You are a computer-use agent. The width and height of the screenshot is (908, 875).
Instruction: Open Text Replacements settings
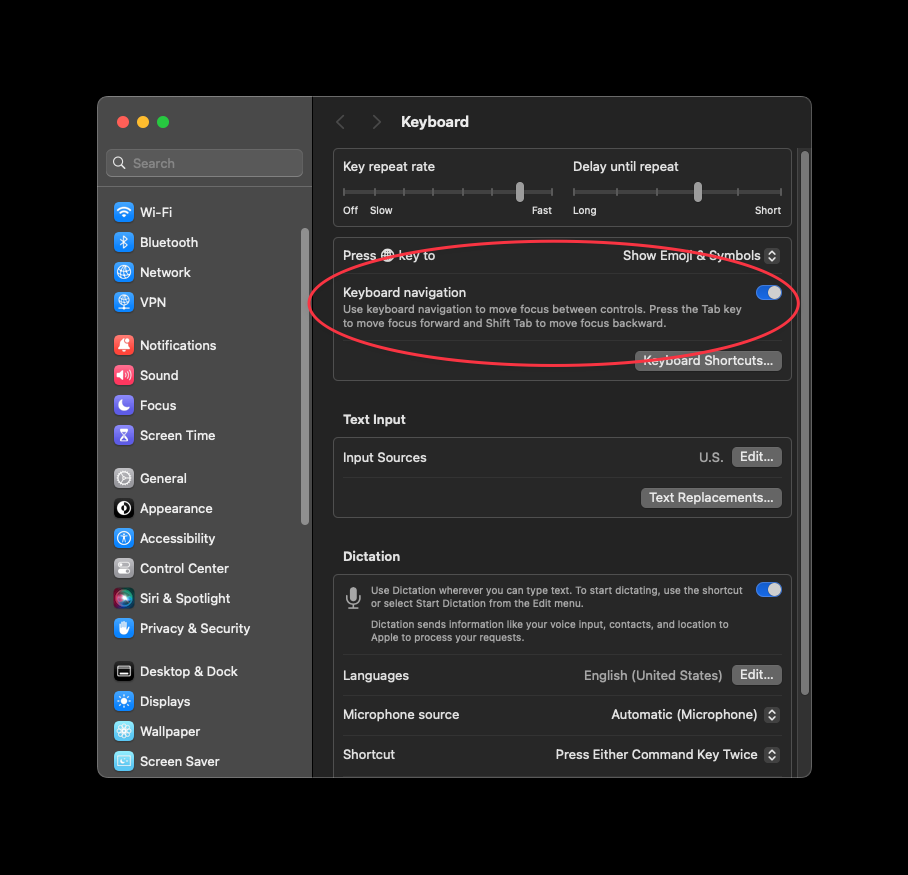[x=711, y=497]
